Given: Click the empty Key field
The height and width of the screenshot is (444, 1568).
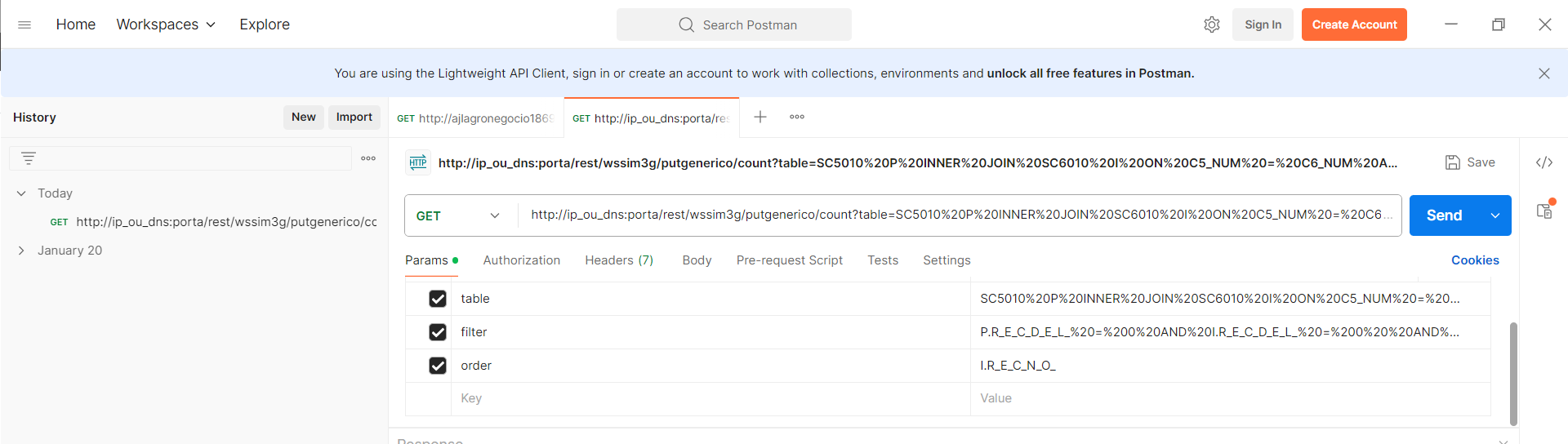Looking at the screenshot, I should (x=710, y=398).
